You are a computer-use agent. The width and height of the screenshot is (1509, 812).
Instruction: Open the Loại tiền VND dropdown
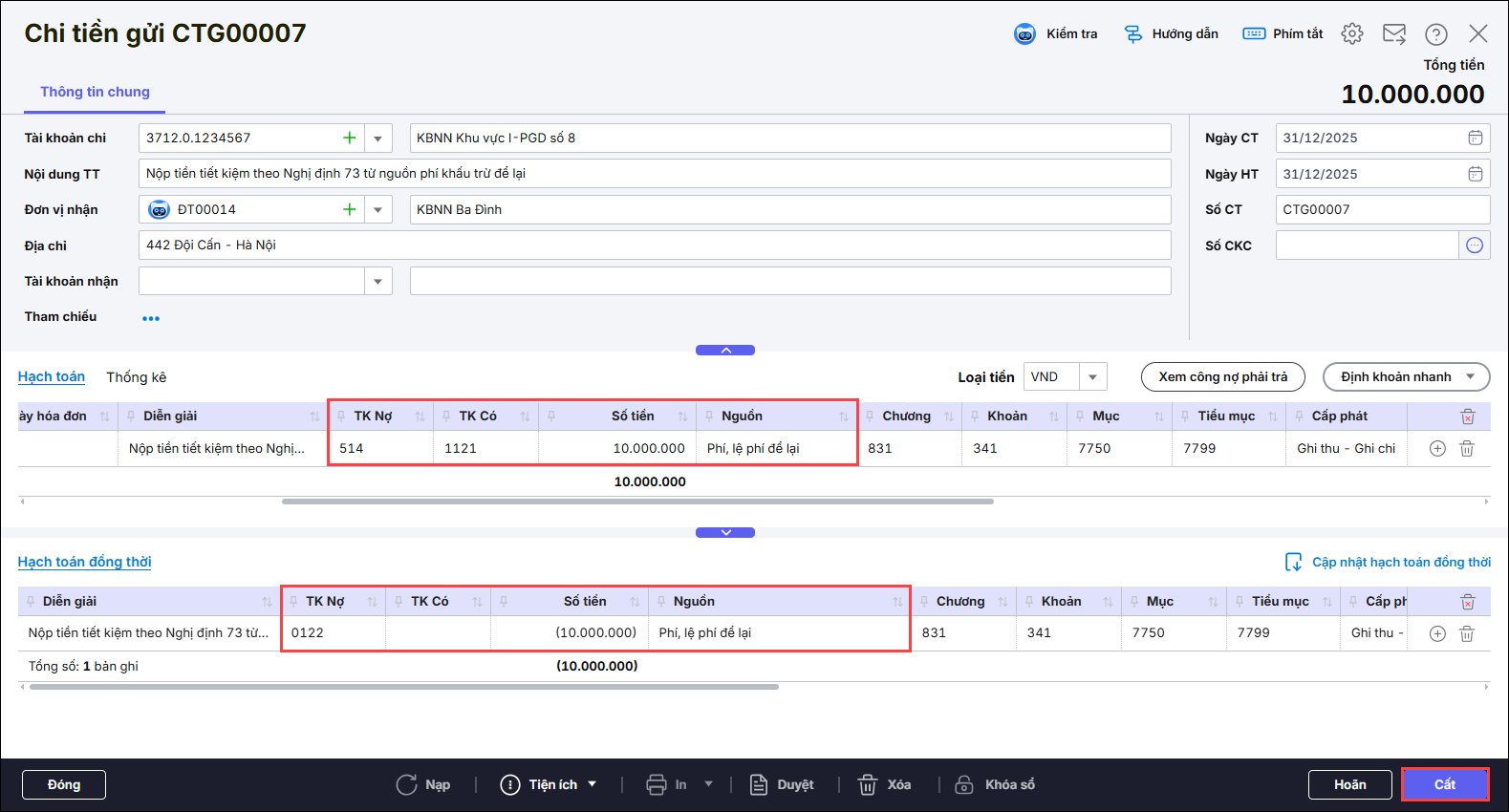tap(1092, 377)
